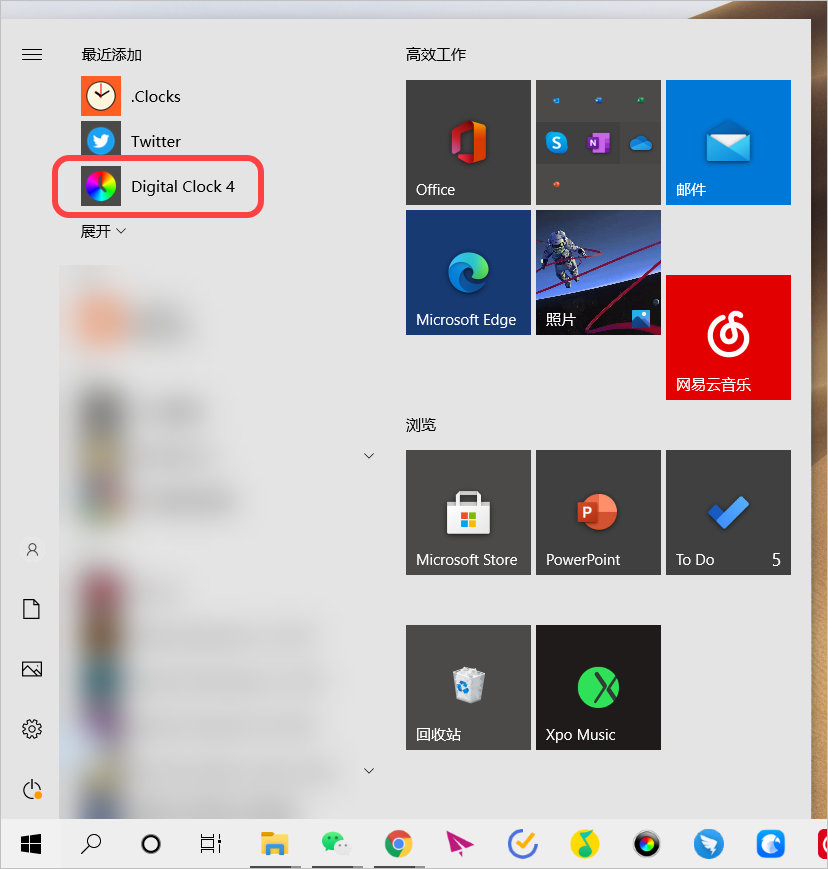Image resolution: width=828 pixels, height=869 pixels.
Task: Open the Office tile
Action: [x=468, y=142]
